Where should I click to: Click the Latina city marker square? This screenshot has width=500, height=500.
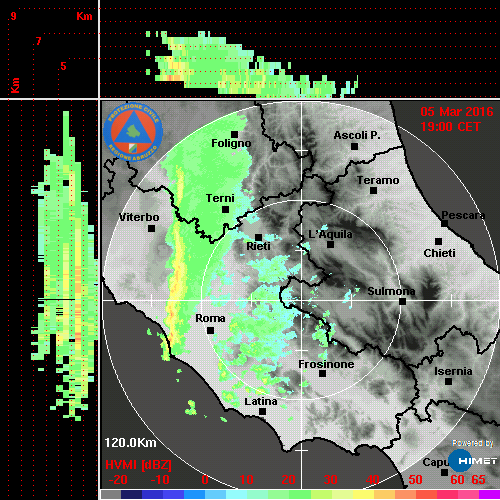(262, 412)
